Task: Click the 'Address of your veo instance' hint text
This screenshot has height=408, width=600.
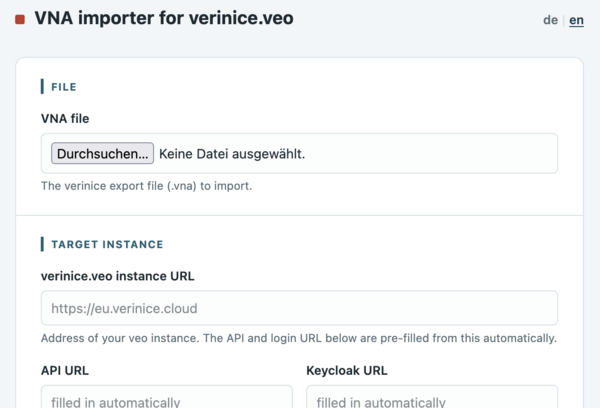Action: [x=299, y=338]
